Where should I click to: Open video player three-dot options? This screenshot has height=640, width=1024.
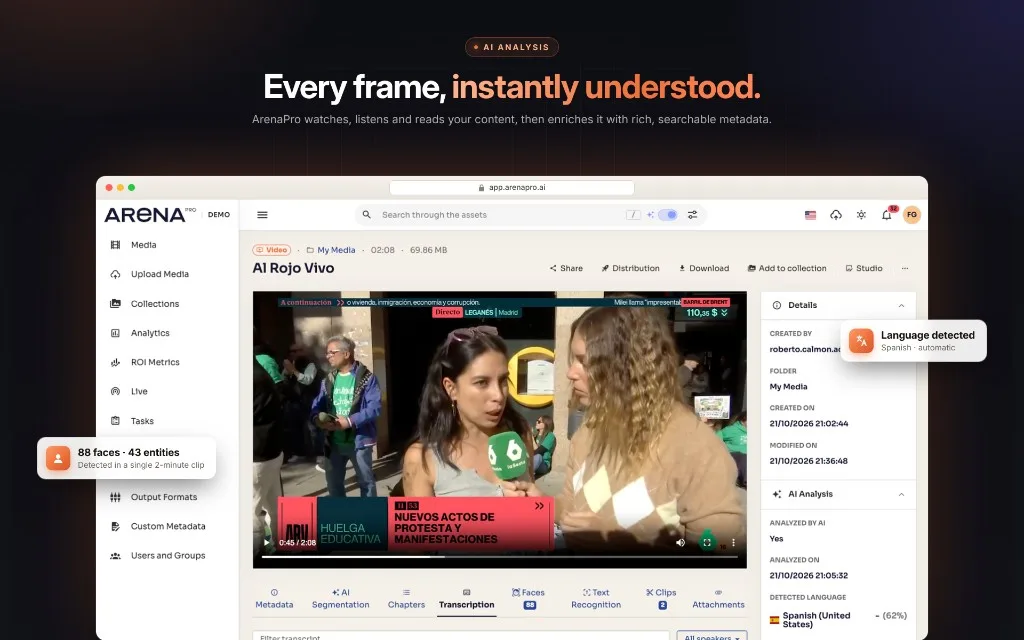pos(733,543)
